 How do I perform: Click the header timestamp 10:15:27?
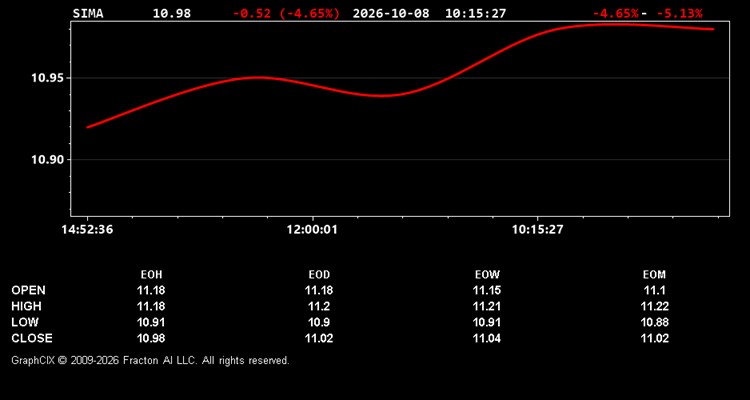click(x=475, y=13)
